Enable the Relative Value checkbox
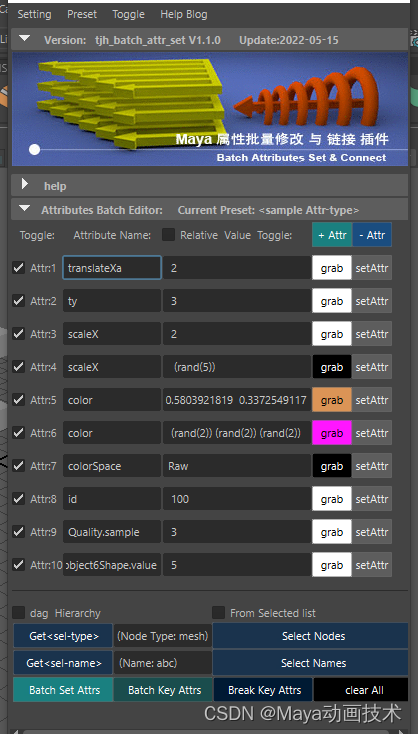 pyautogui.click(x=169, y=235)
